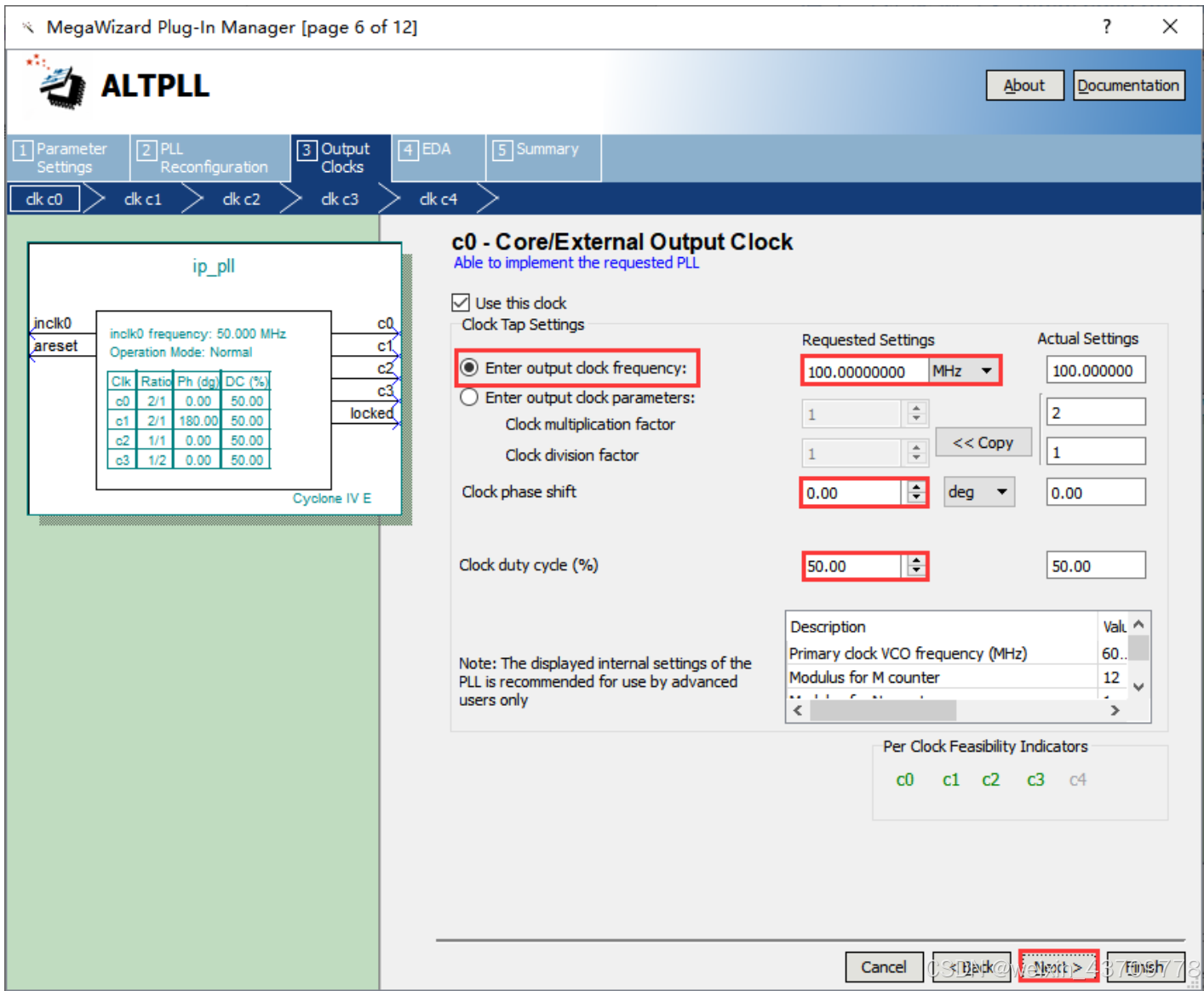Click actual division factor field showing 1
Screen dimensions: 1204x991
tap(1096, 451)
